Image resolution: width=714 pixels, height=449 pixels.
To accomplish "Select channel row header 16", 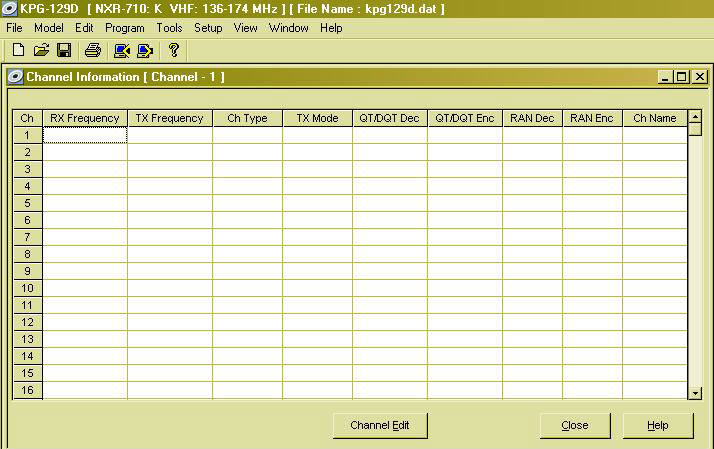I will [27, 390].
